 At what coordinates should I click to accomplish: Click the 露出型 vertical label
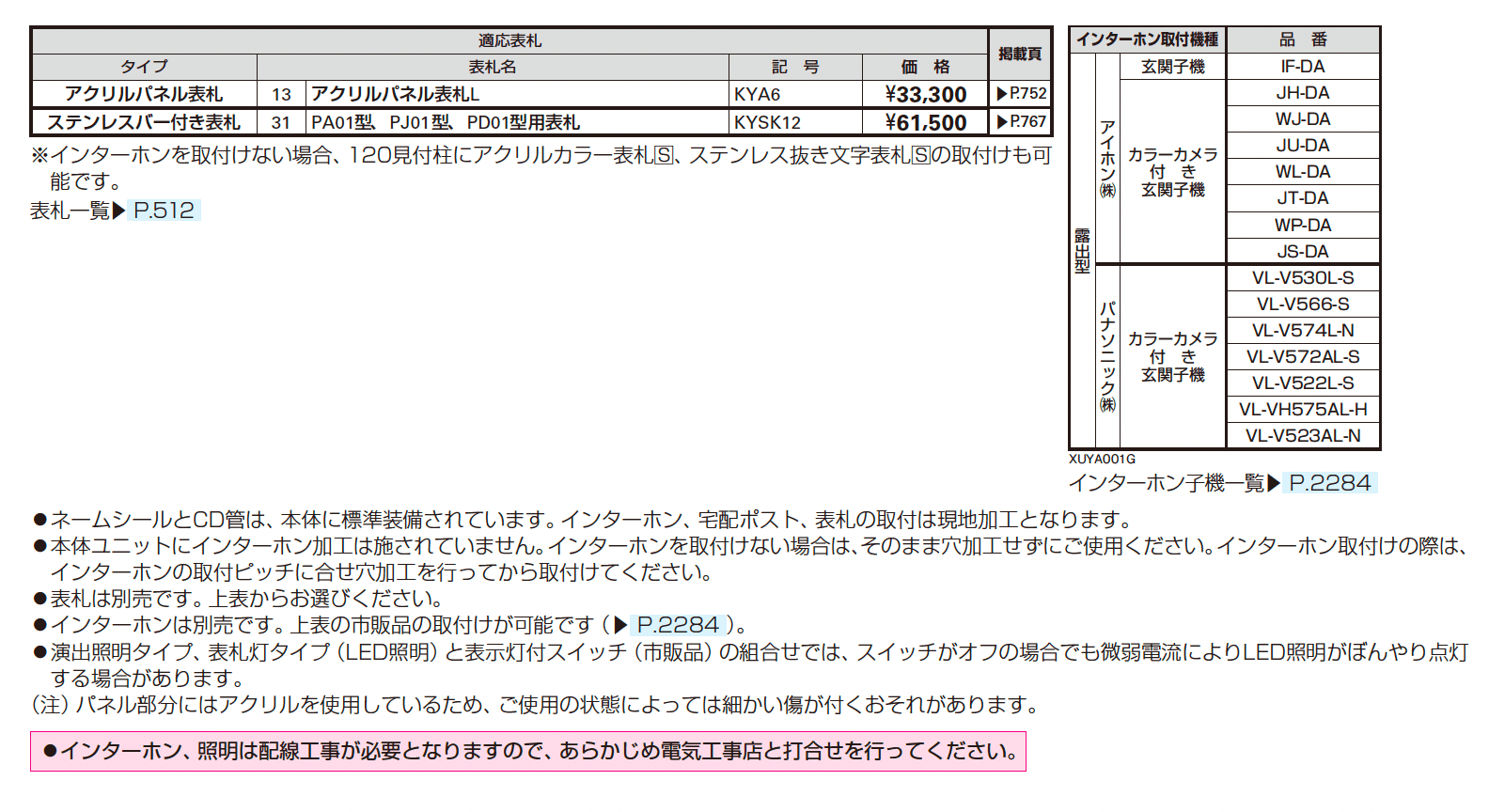tap(1083, 251)
